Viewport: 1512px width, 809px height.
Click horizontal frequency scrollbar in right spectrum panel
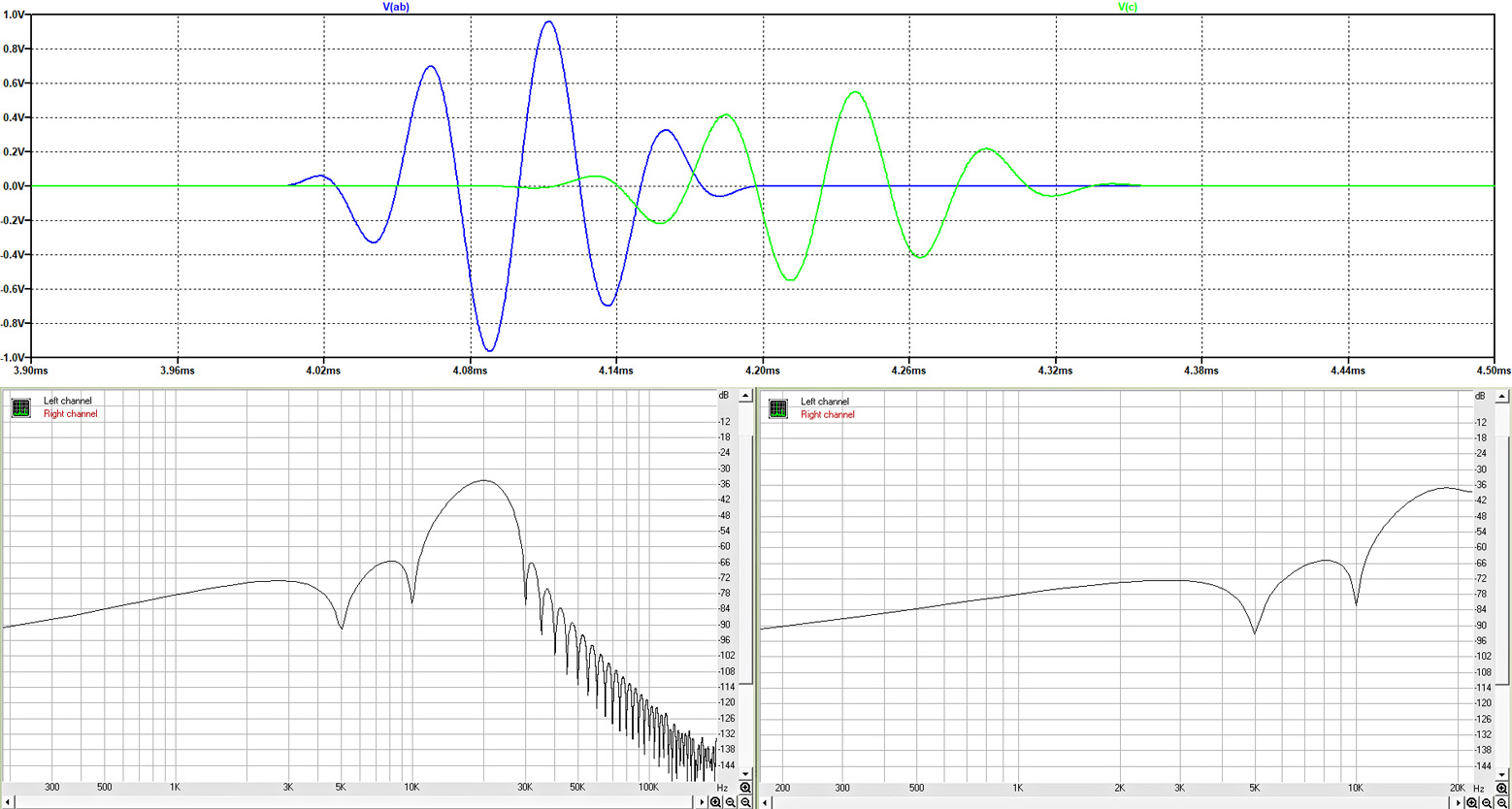[1111, 802]
